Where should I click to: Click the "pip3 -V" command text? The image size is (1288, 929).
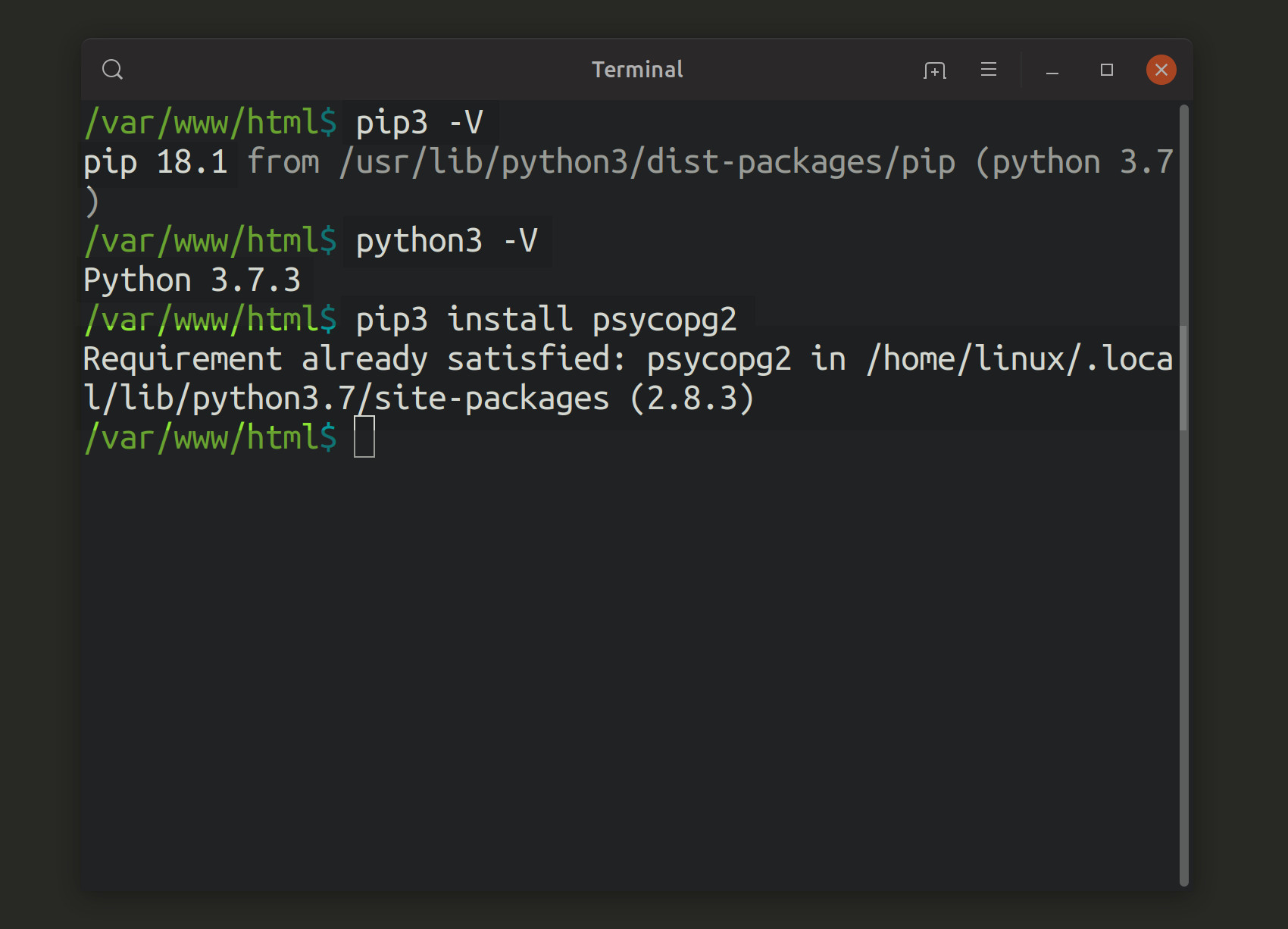(419, 123)
